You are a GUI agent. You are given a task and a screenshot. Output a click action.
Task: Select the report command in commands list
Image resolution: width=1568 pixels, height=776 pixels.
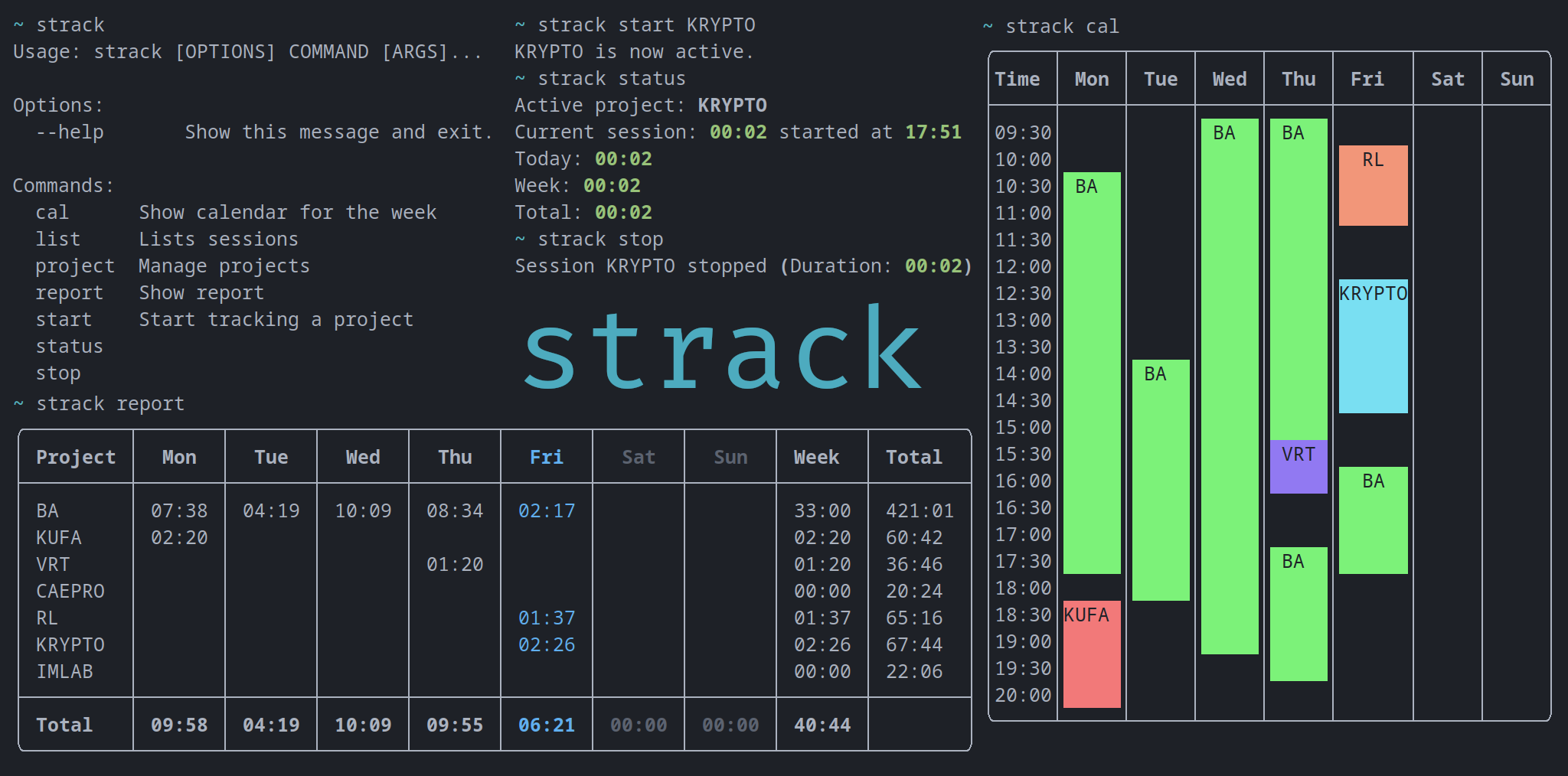coord(69,293)
